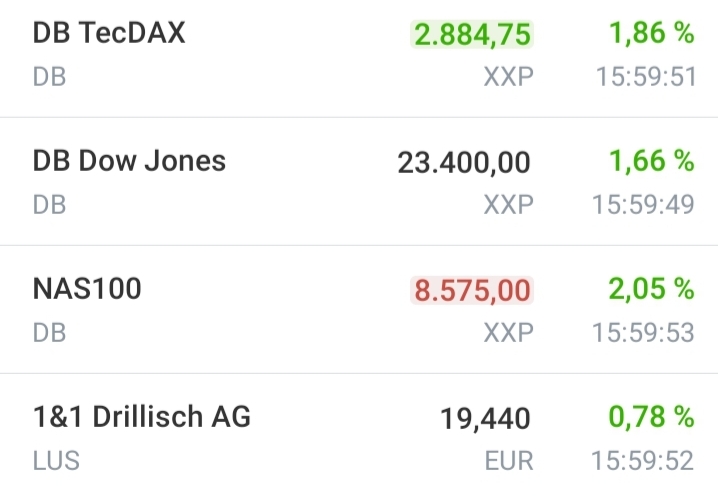Tap the red-highlighted price 8.575,00
Screen dimensions: 718x497
point(472,291)
